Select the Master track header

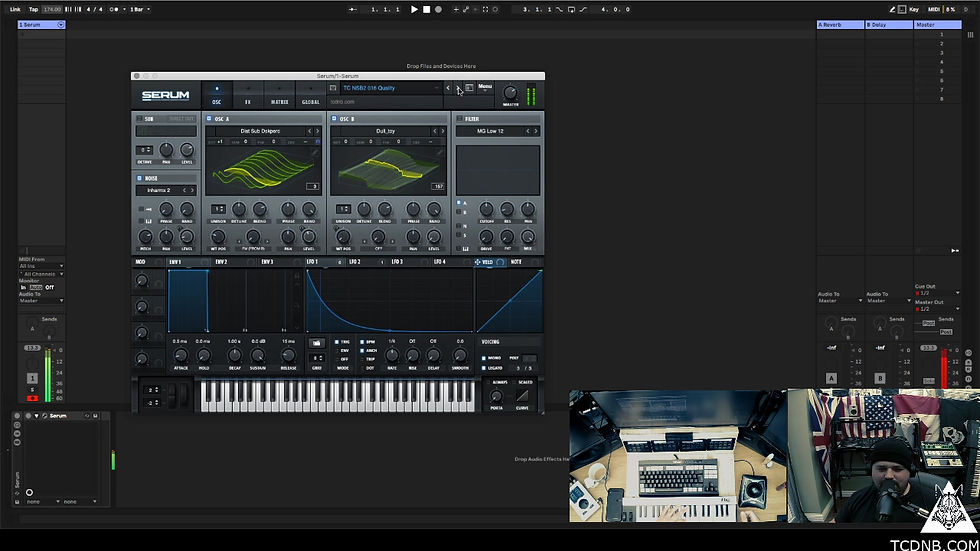[938, 24]
